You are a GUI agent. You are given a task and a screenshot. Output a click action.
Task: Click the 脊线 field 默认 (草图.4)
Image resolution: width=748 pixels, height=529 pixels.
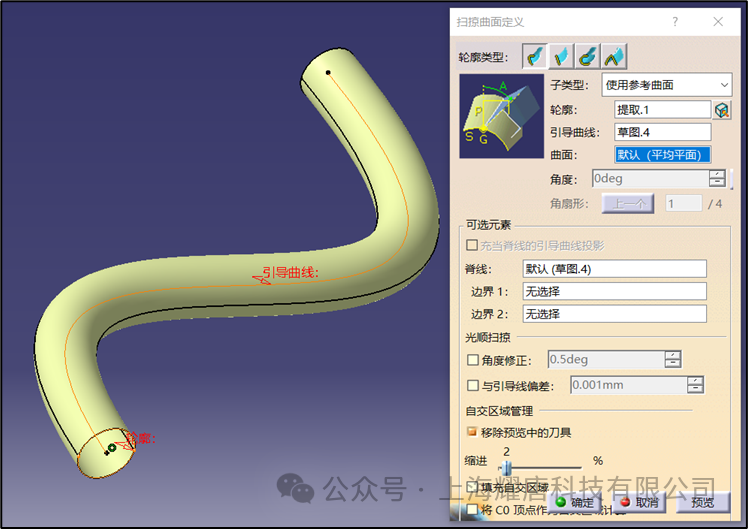(x=614, y=269)
